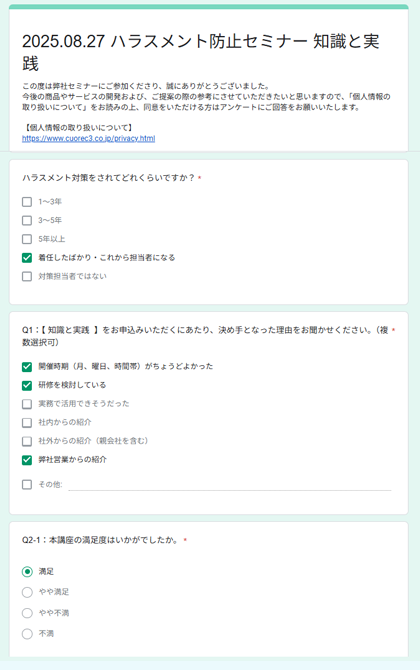Choose the やや満足 radio option
This screenshot has height=670, width=420.
[x=27, y=592]
